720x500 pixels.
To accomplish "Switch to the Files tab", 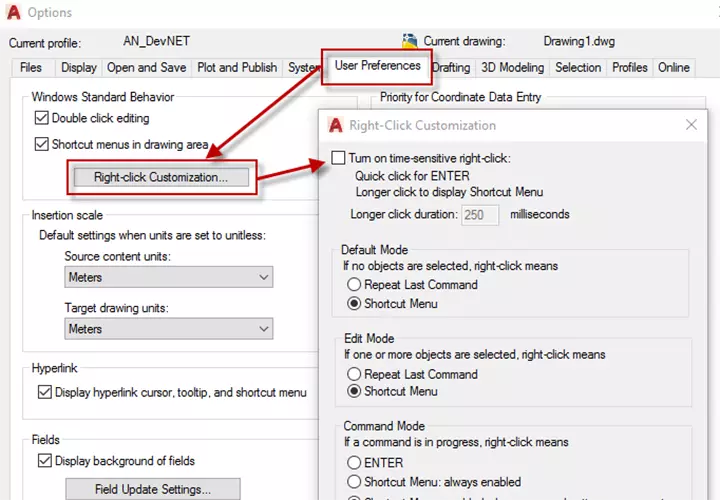I will point(31,68).
